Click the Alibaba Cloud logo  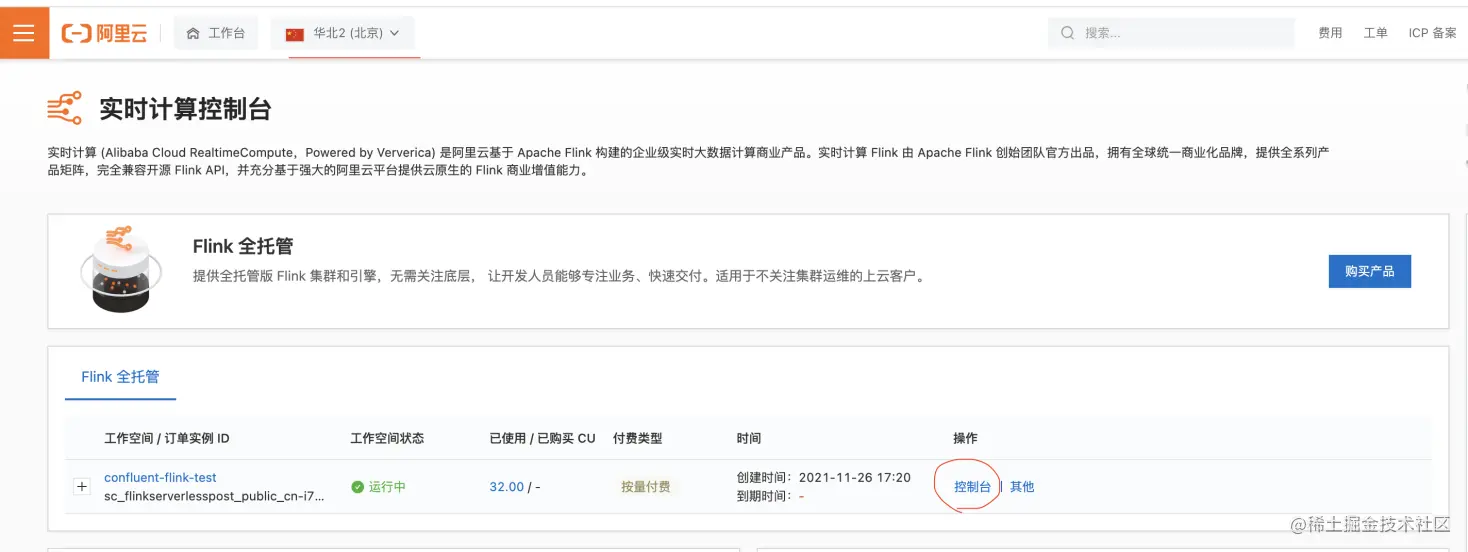105,33
